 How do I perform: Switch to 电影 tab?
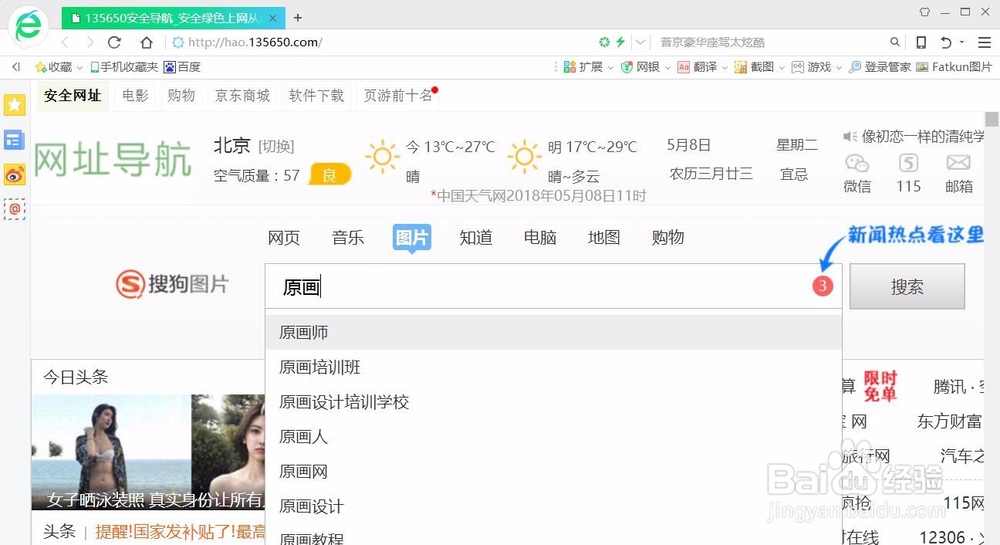tap(135, 96)
